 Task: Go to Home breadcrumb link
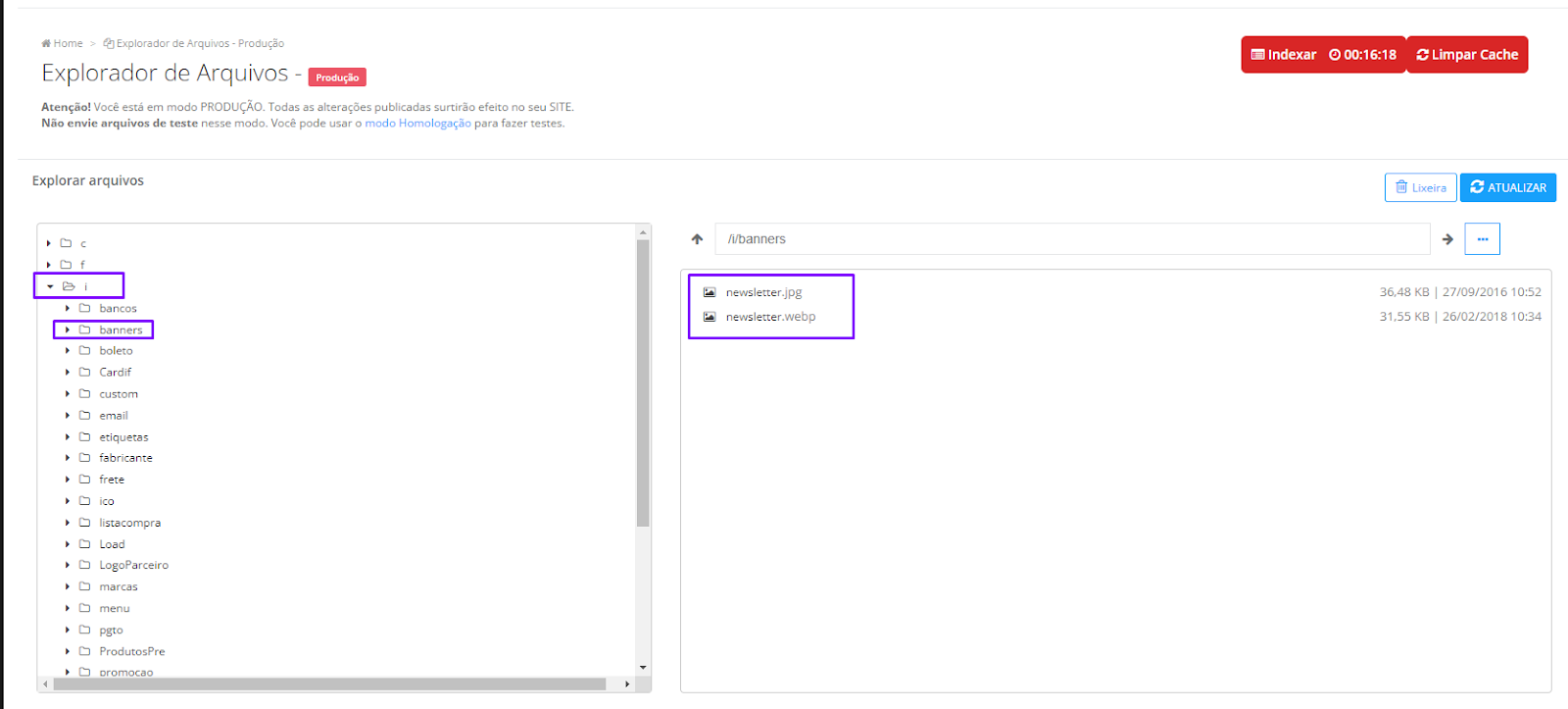pyautogui.click(x=62, y=43)
